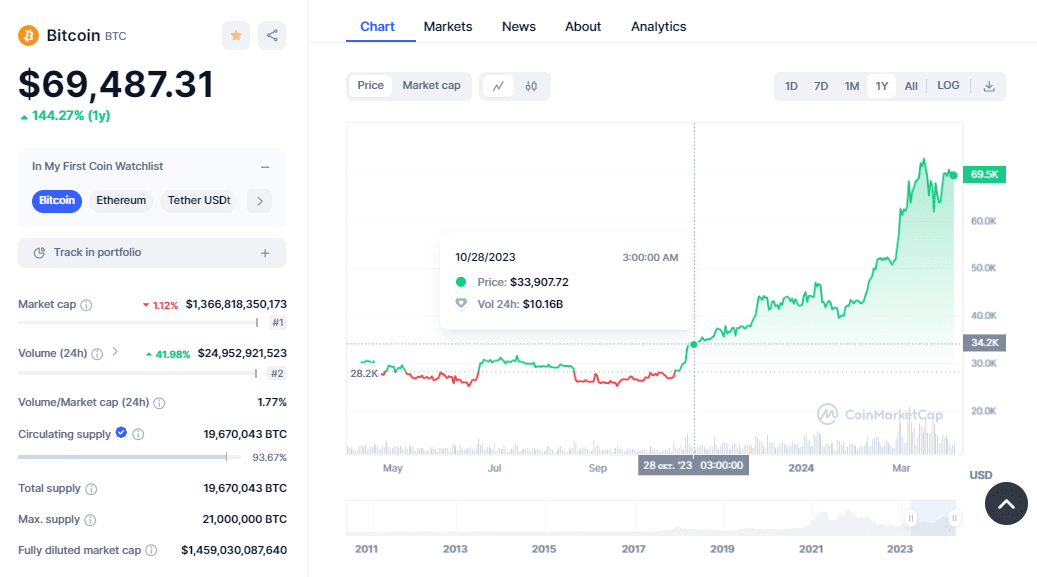Open Circulating supply info icon
Viewport: 1037px width, 577px height.
pyautogui.click(x=138, y=435)
